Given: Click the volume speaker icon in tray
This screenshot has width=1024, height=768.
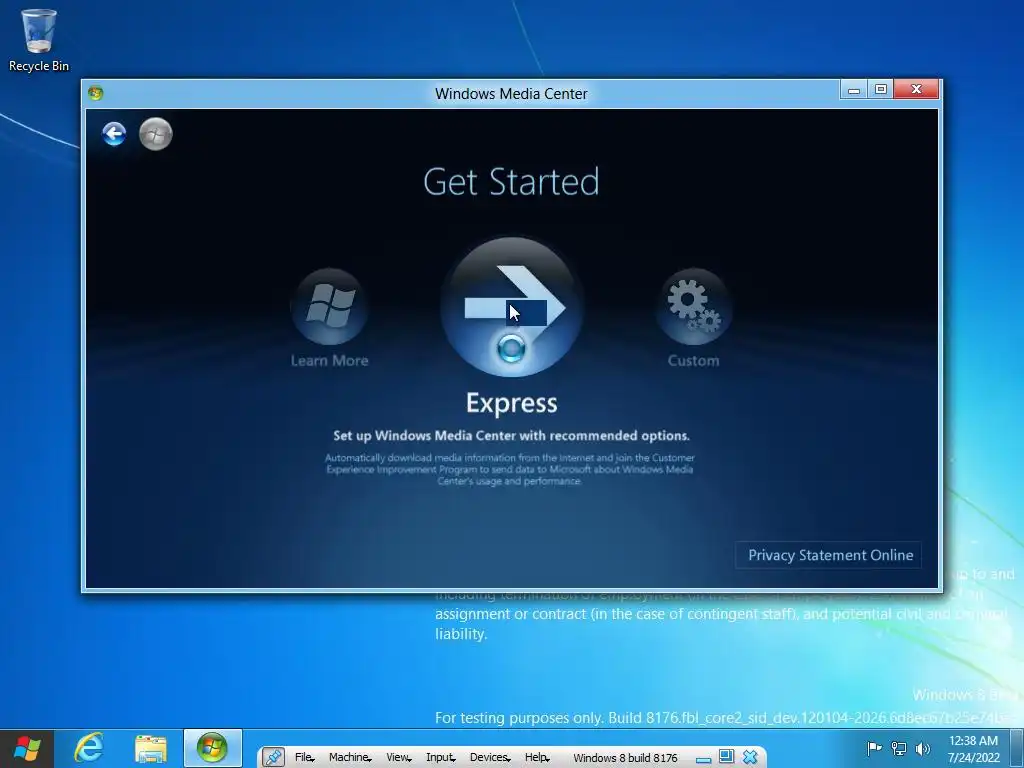Looking at the screenshot, I should pyautogui.click(x=922, y=748).
